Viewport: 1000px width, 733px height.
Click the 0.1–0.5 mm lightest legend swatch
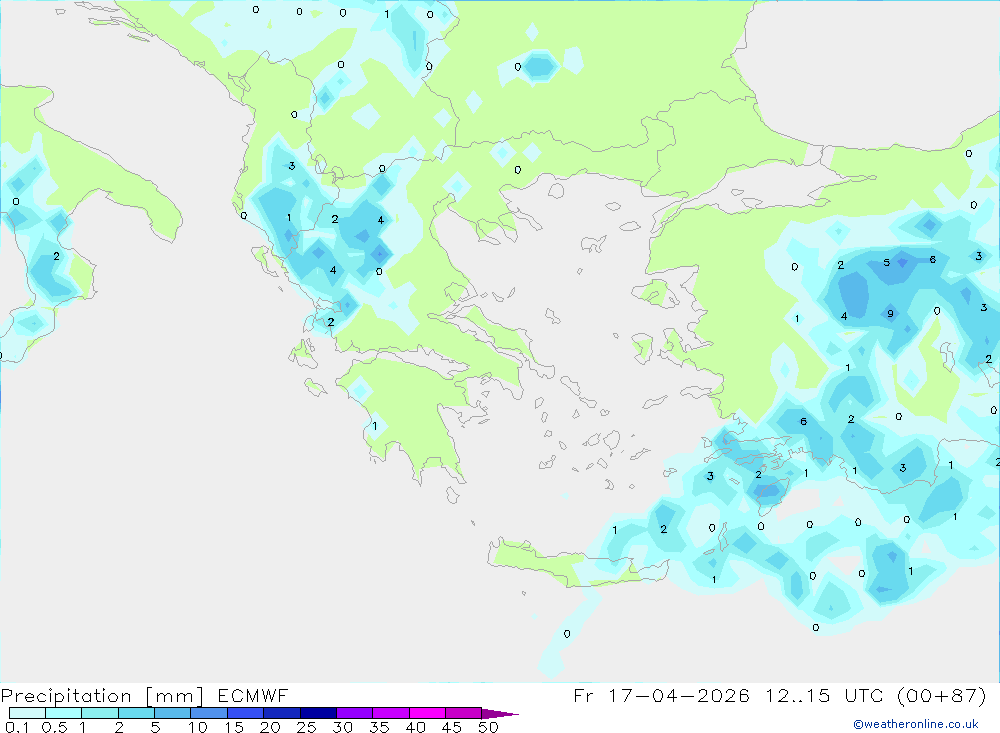[x=27, y=713]
